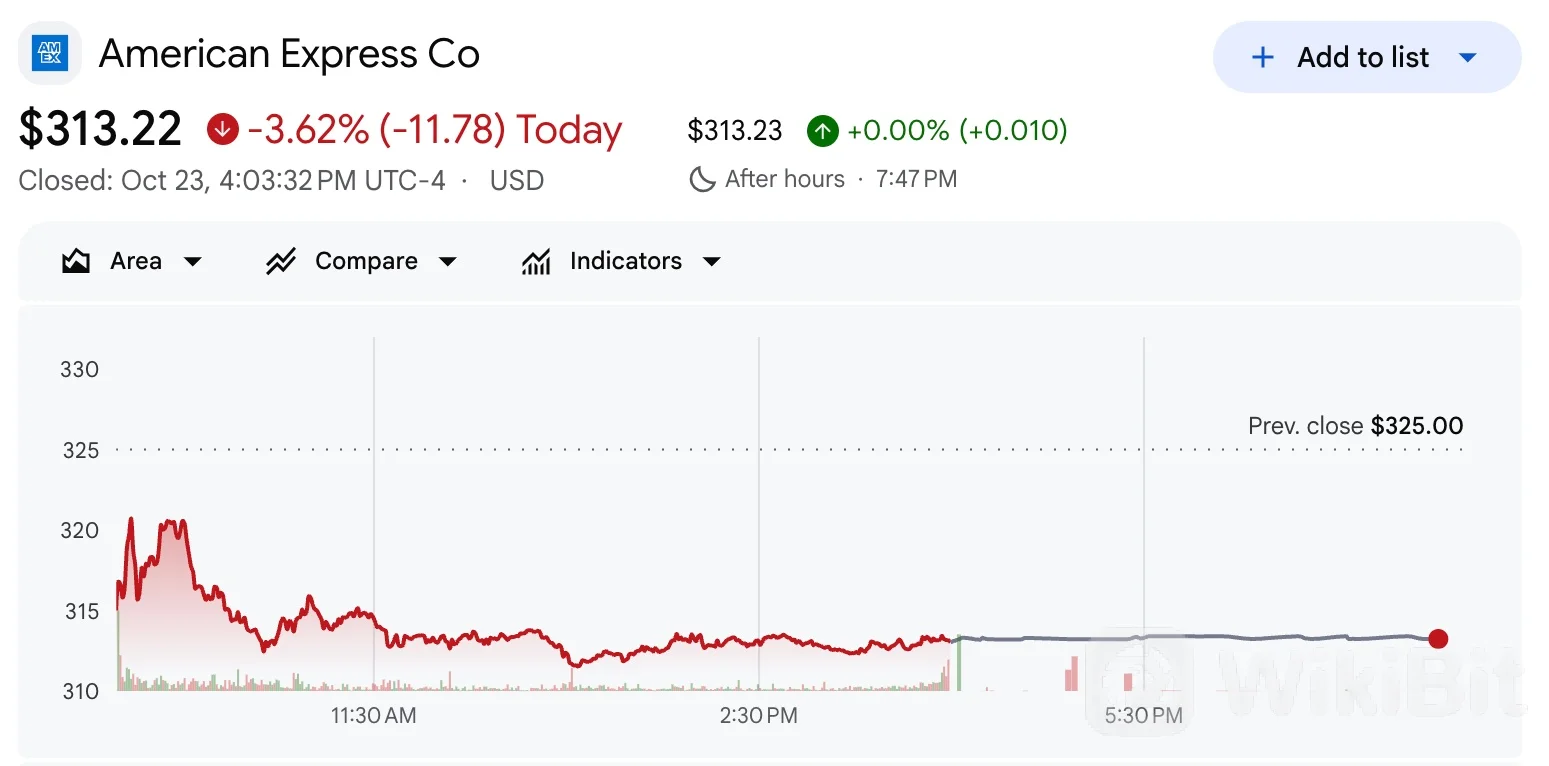Click the Area chart type icon
Image resolution: width=1549 pixels, height=766 pixels.
(x=76, y=262)
